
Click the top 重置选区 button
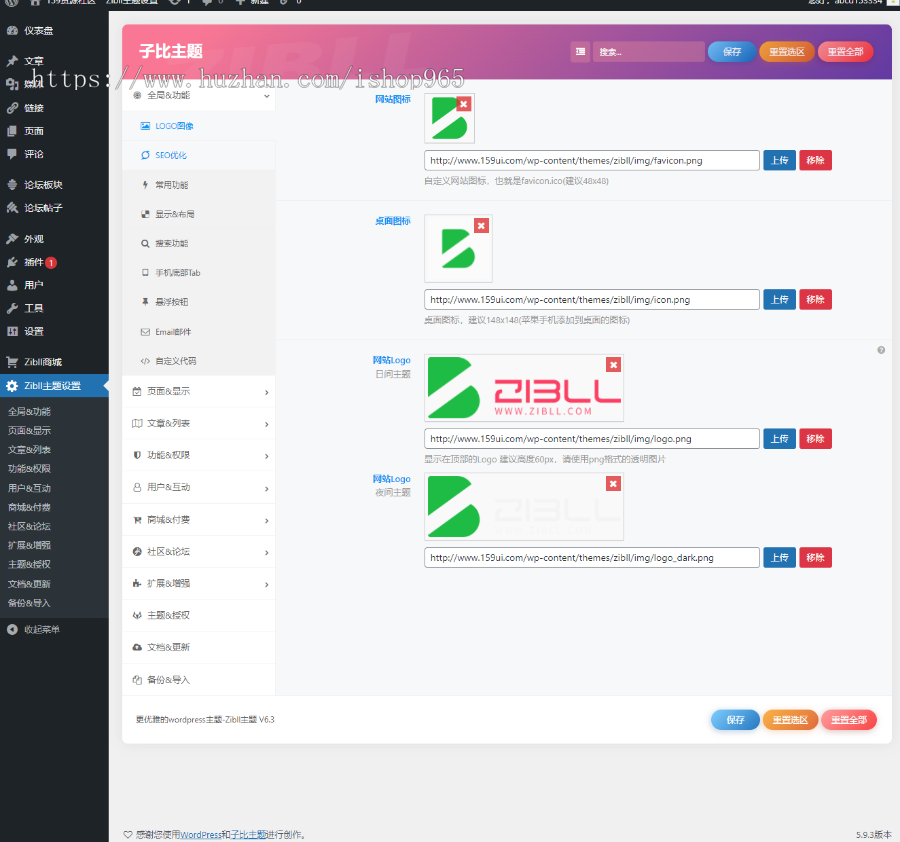coord(786,52)
